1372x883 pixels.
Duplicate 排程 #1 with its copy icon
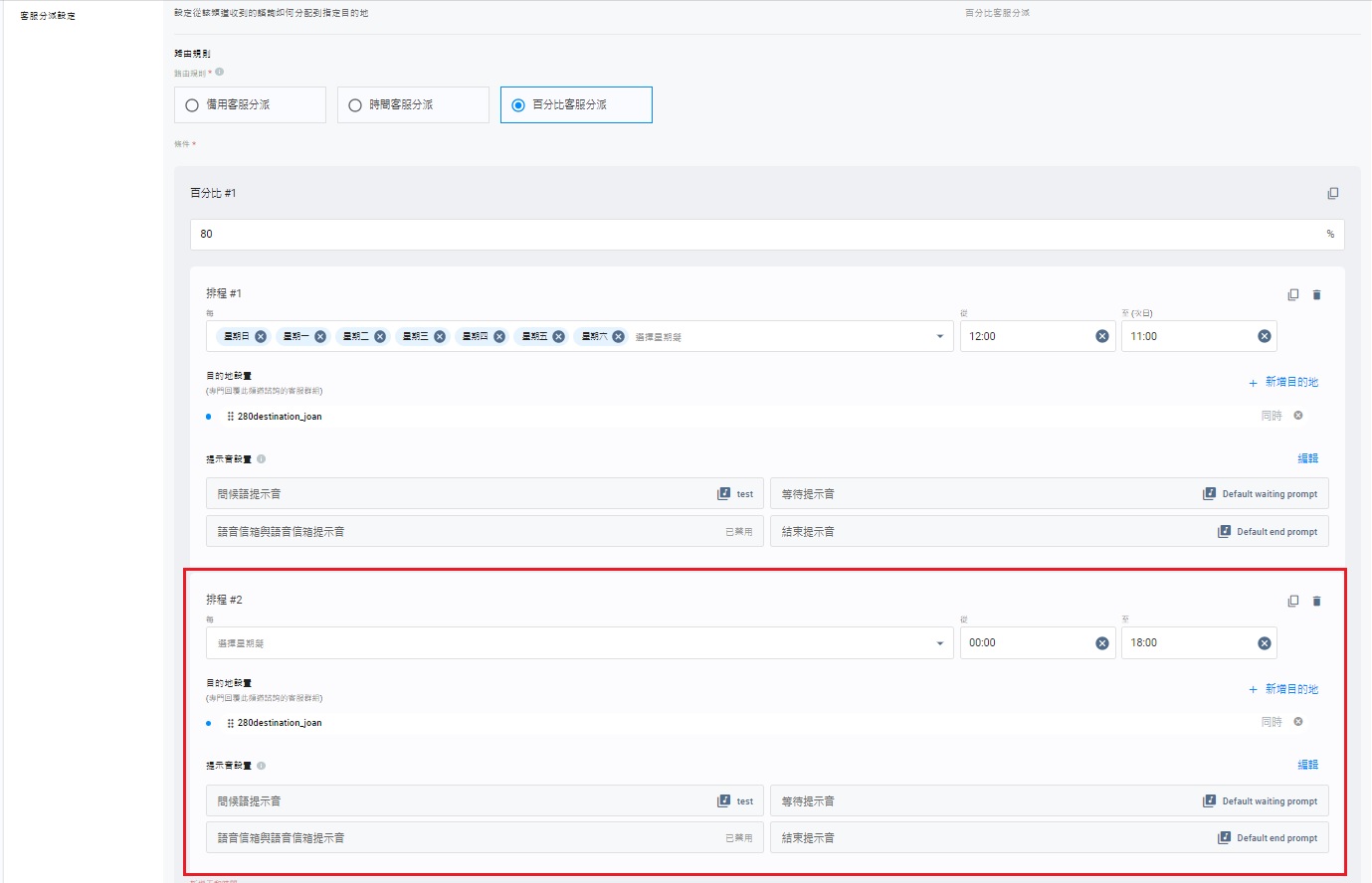pos(1293,294)
